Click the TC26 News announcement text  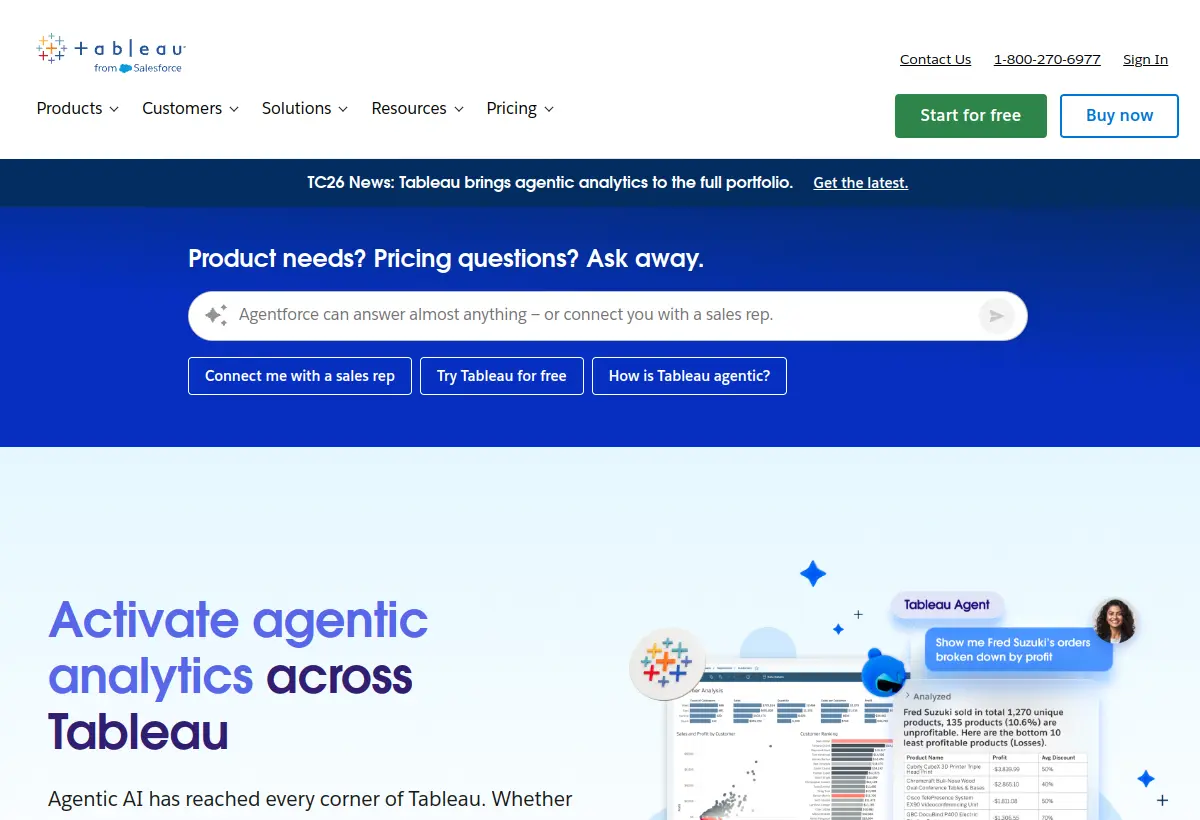(x=550, y=183)
